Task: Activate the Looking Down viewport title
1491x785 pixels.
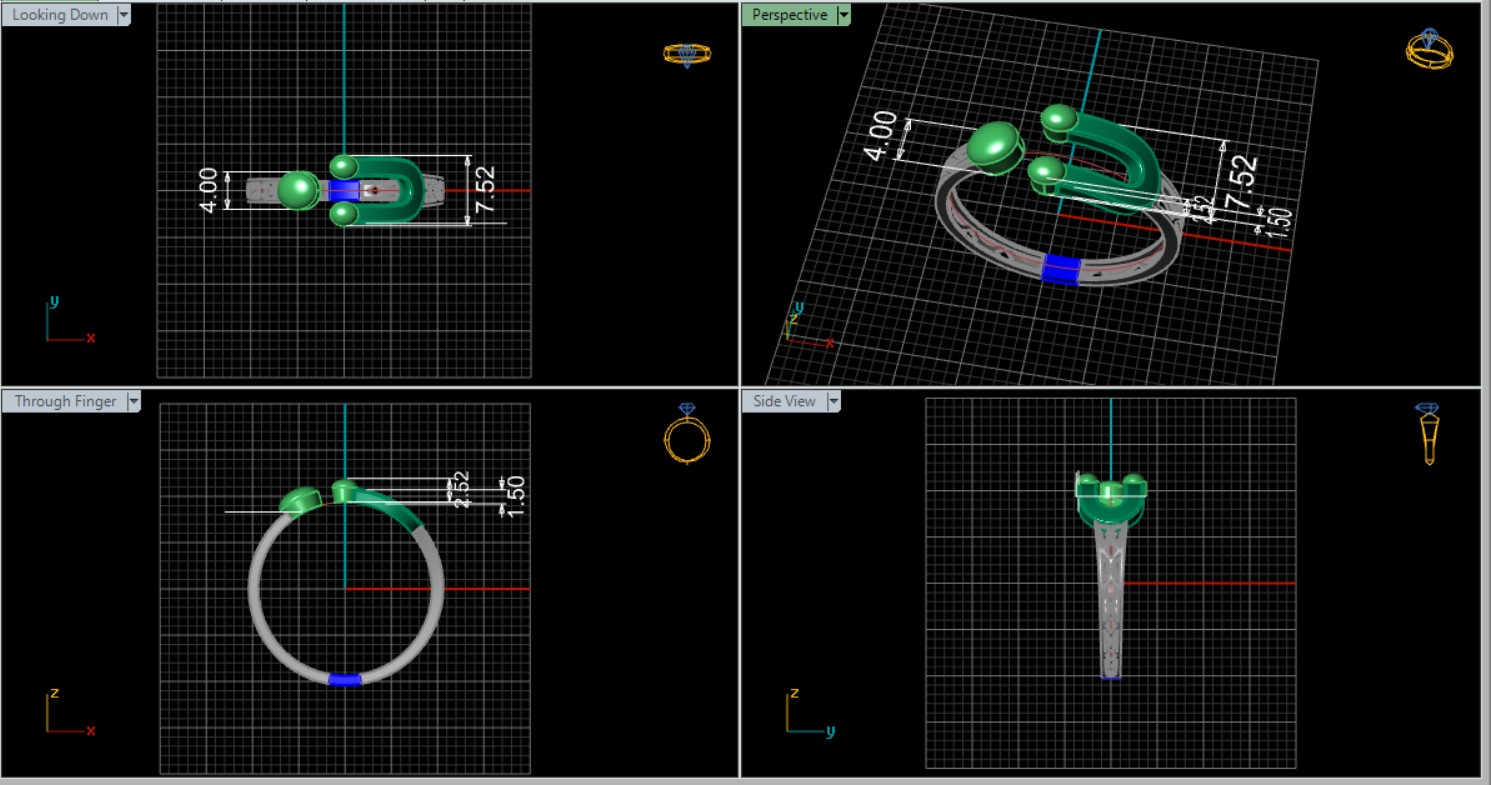Action: 59,15
